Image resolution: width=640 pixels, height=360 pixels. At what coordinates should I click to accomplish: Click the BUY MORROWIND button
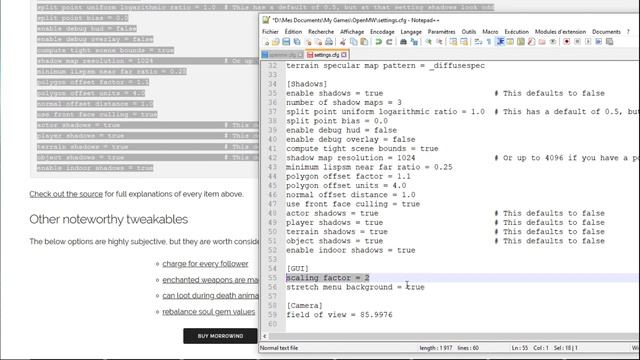(x=220, y=336)
